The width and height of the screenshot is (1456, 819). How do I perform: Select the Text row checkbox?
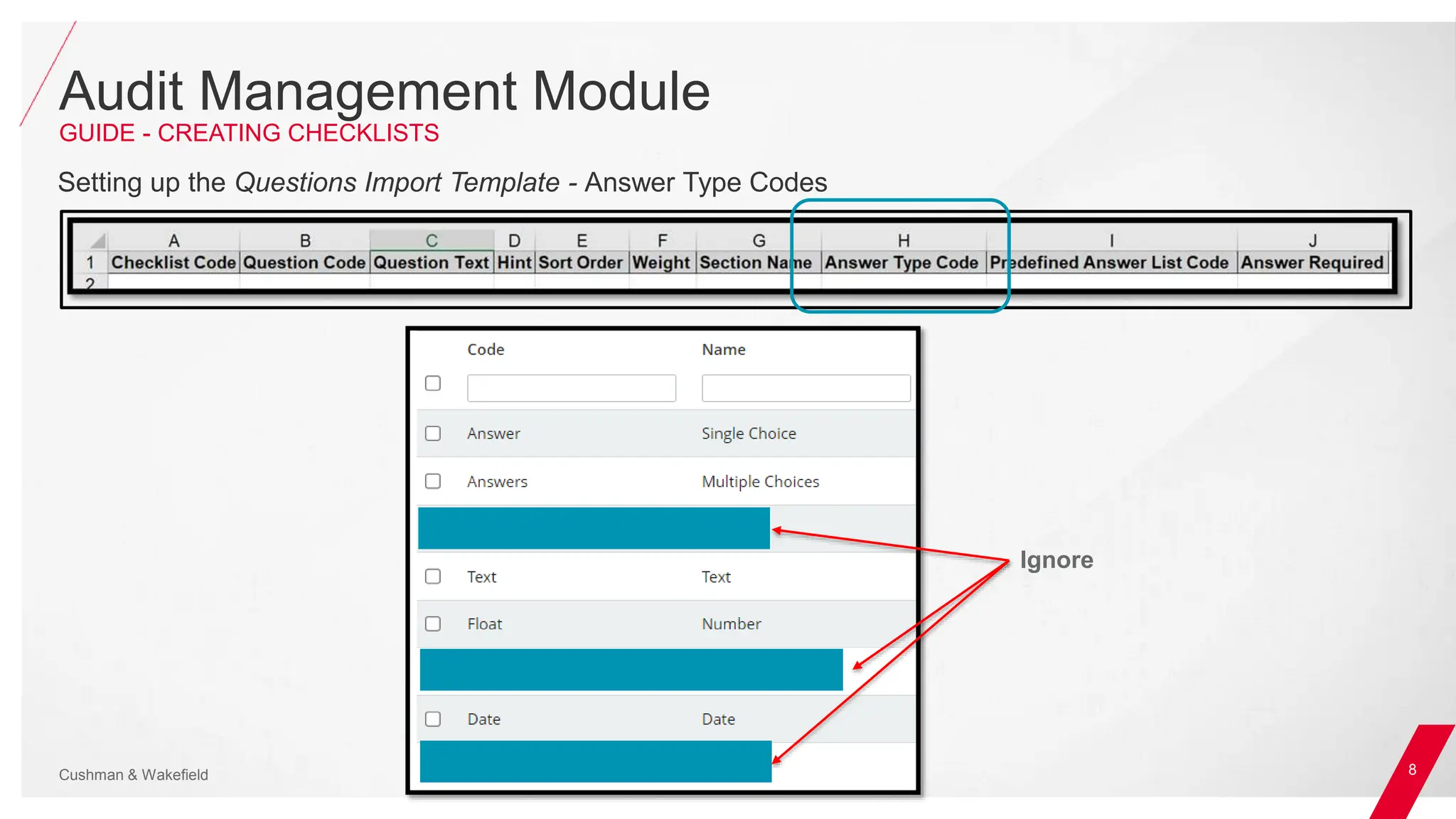(432, 577)
